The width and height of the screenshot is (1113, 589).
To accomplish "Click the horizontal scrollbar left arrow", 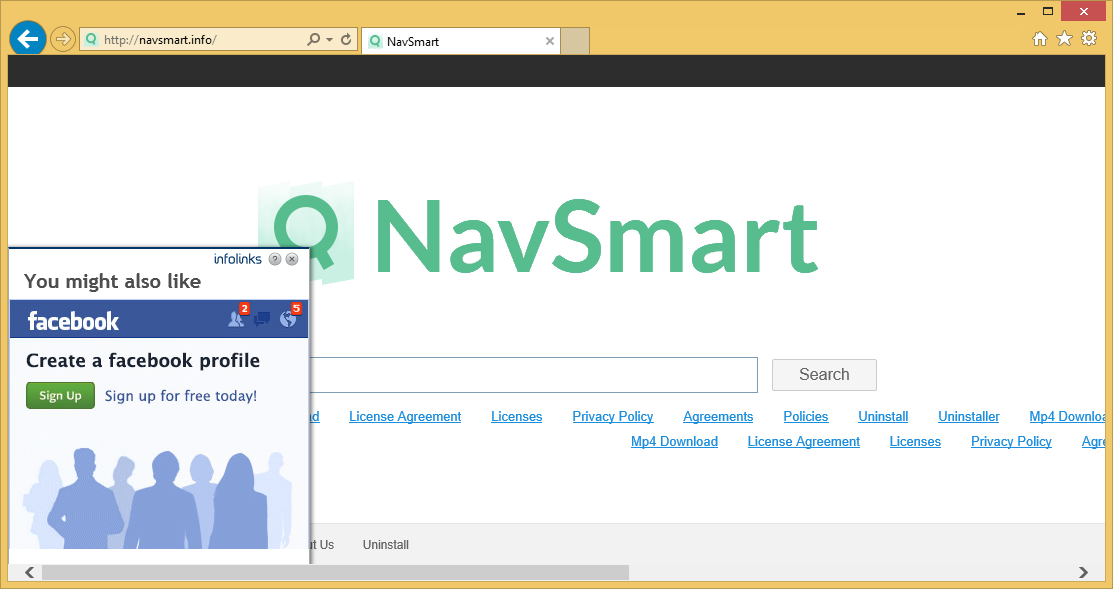I will point(29,572).
